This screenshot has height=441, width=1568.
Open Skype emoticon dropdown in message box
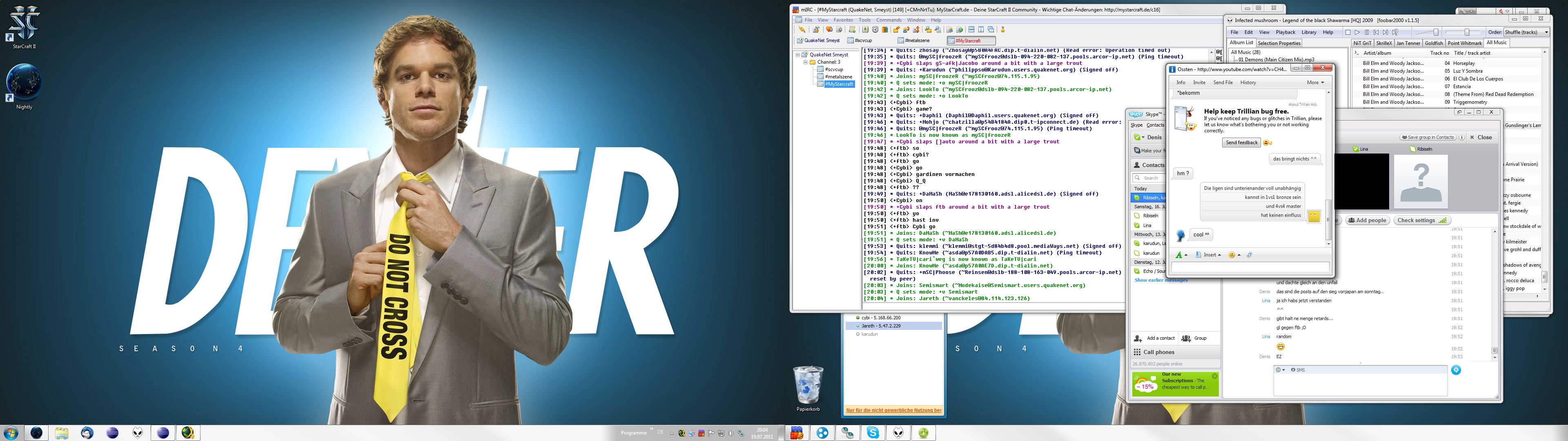[1281, 370]
